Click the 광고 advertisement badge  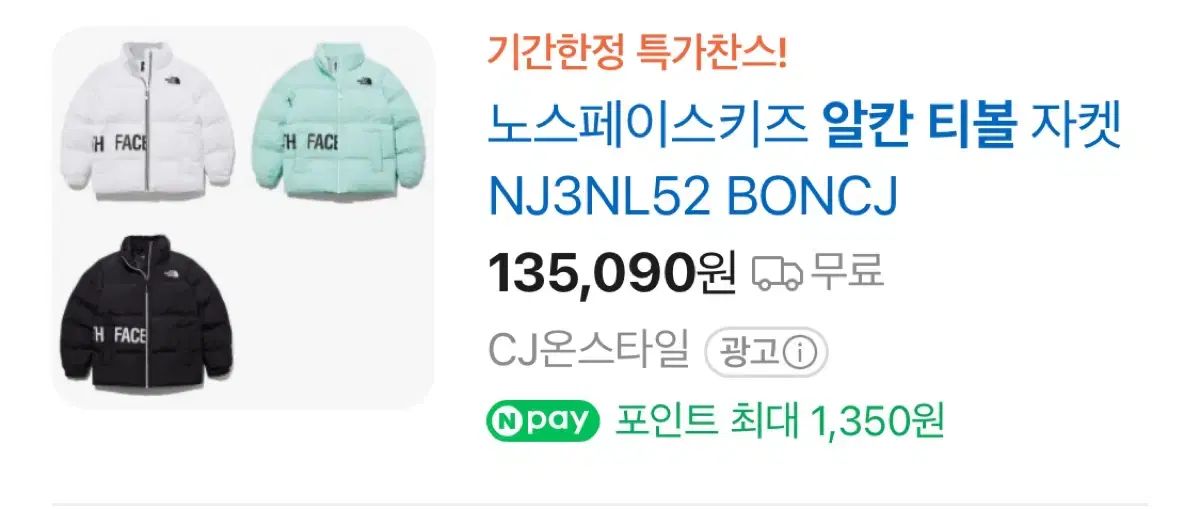pos(767,352)
